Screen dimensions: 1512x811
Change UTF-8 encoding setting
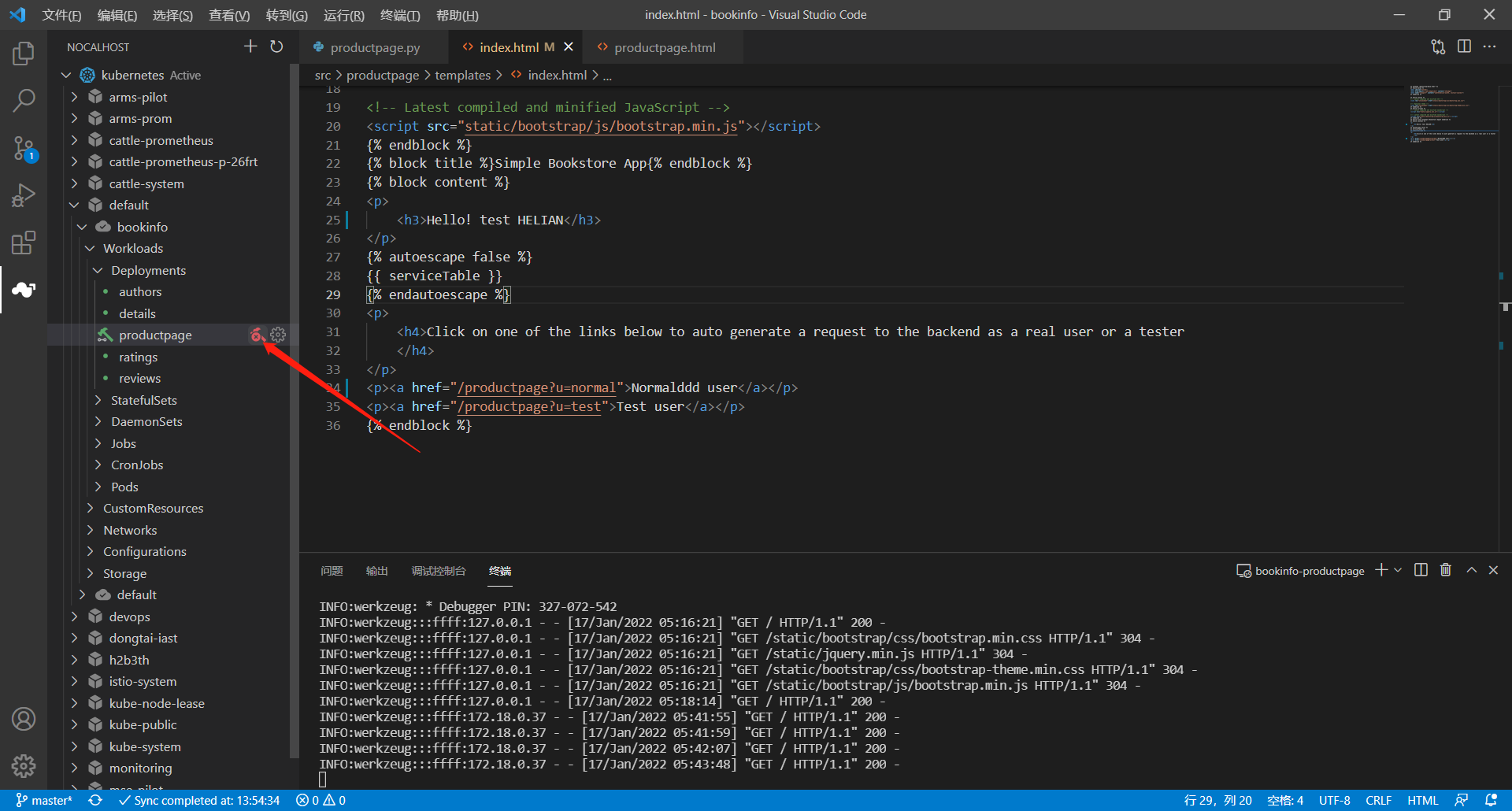[x=1334, y=800]
